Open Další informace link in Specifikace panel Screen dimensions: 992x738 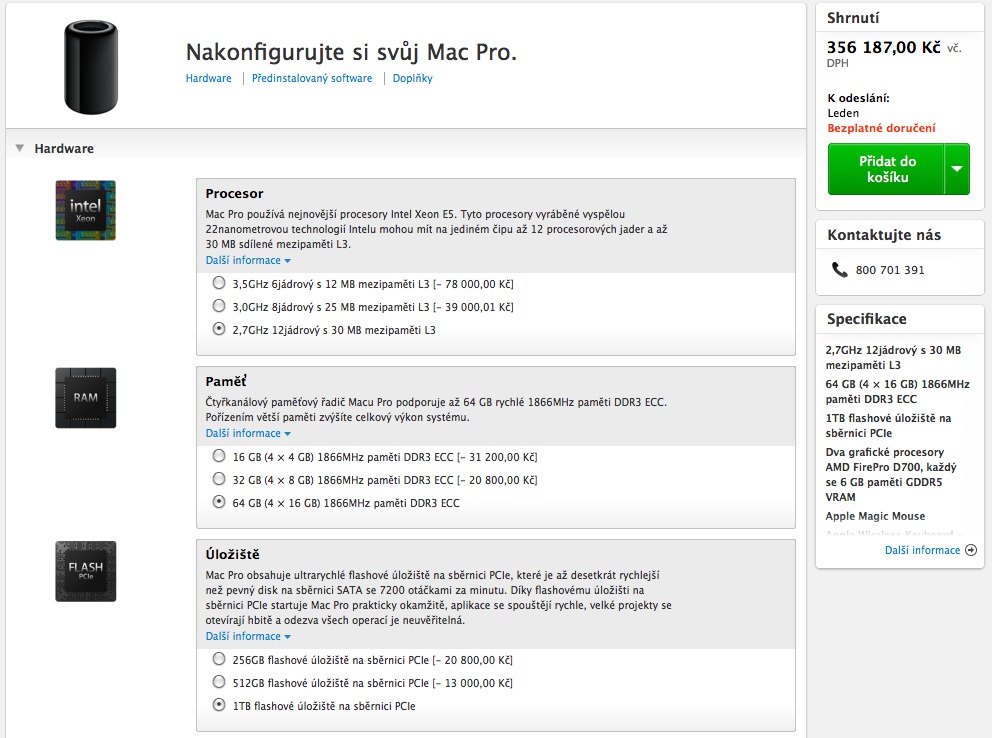[x=922, y=550]
